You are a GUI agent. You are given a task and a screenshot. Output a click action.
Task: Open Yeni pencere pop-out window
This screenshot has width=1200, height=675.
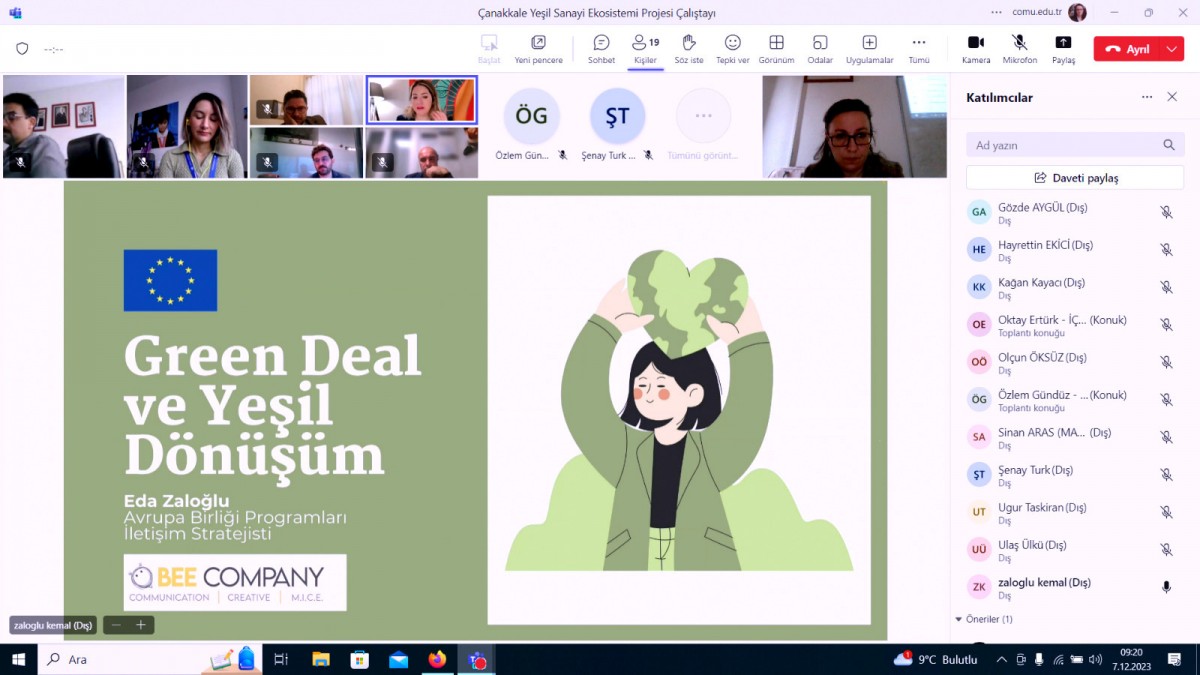(x=538, y=49)
